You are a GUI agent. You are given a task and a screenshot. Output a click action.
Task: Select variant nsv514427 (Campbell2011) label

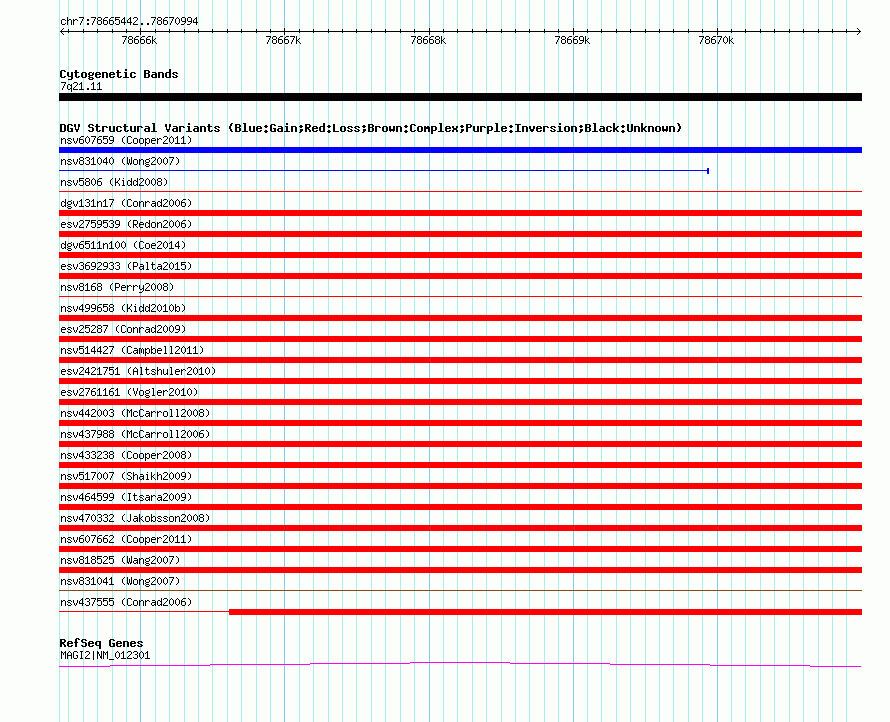(x=132, y=350)
